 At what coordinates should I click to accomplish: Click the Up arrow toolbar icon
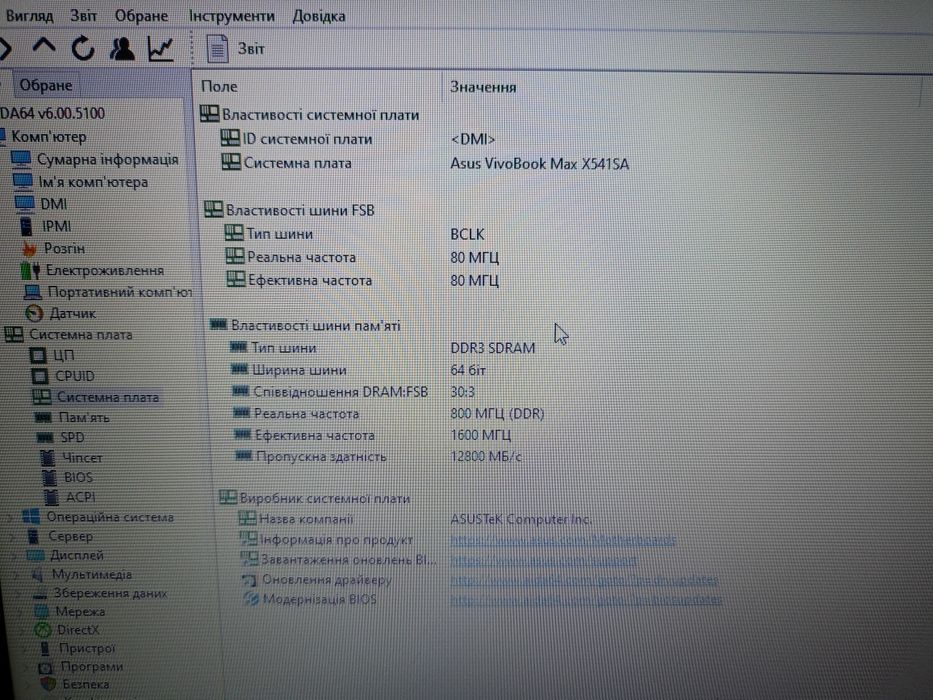[x=43, y=46]
